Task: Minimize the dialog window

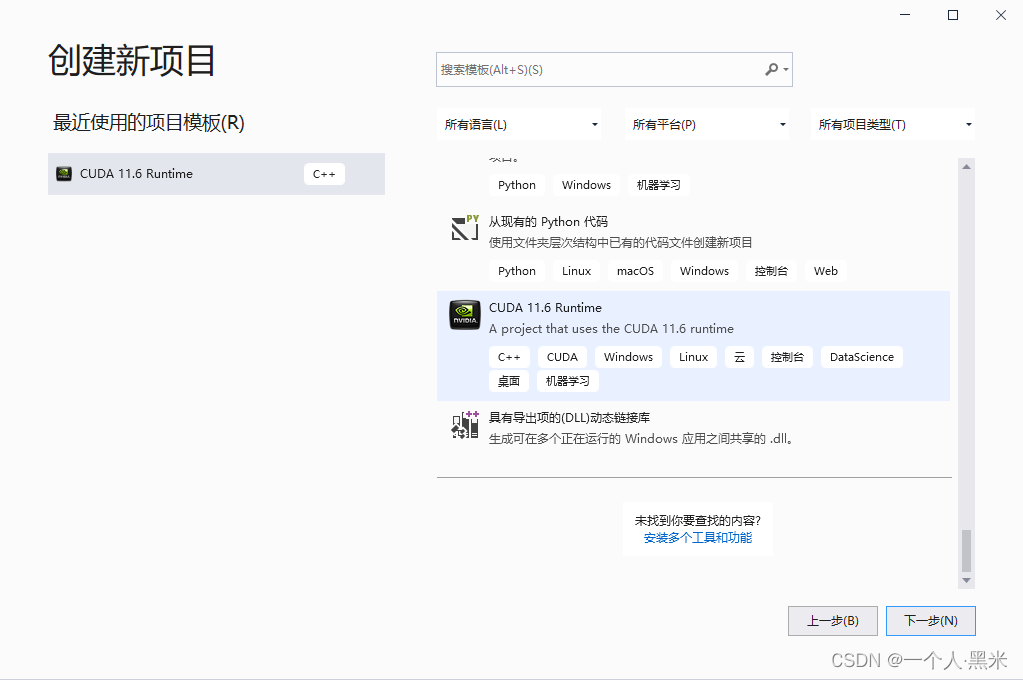Action: click(905, 15)
